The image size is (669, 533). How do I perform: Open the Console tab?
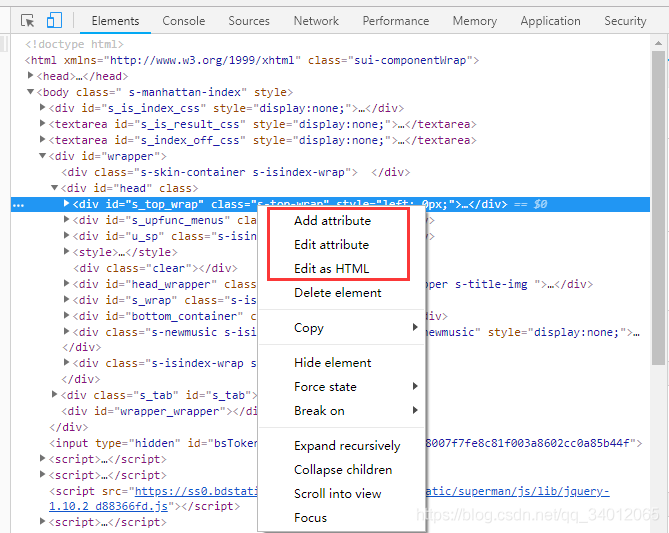(x=183, y=21)
